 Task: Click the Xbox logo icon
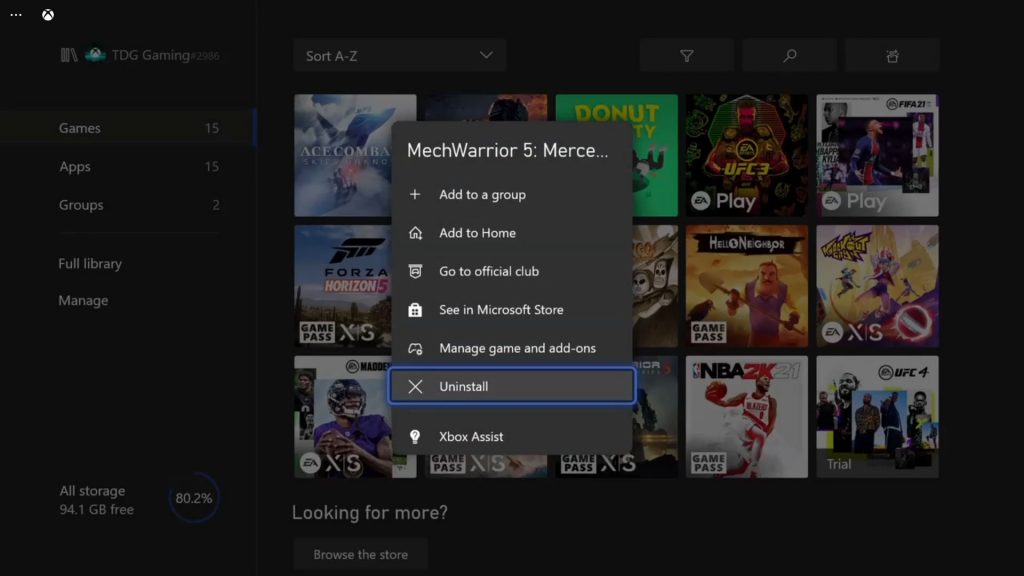pyautogui.click(x=48, y=14)
